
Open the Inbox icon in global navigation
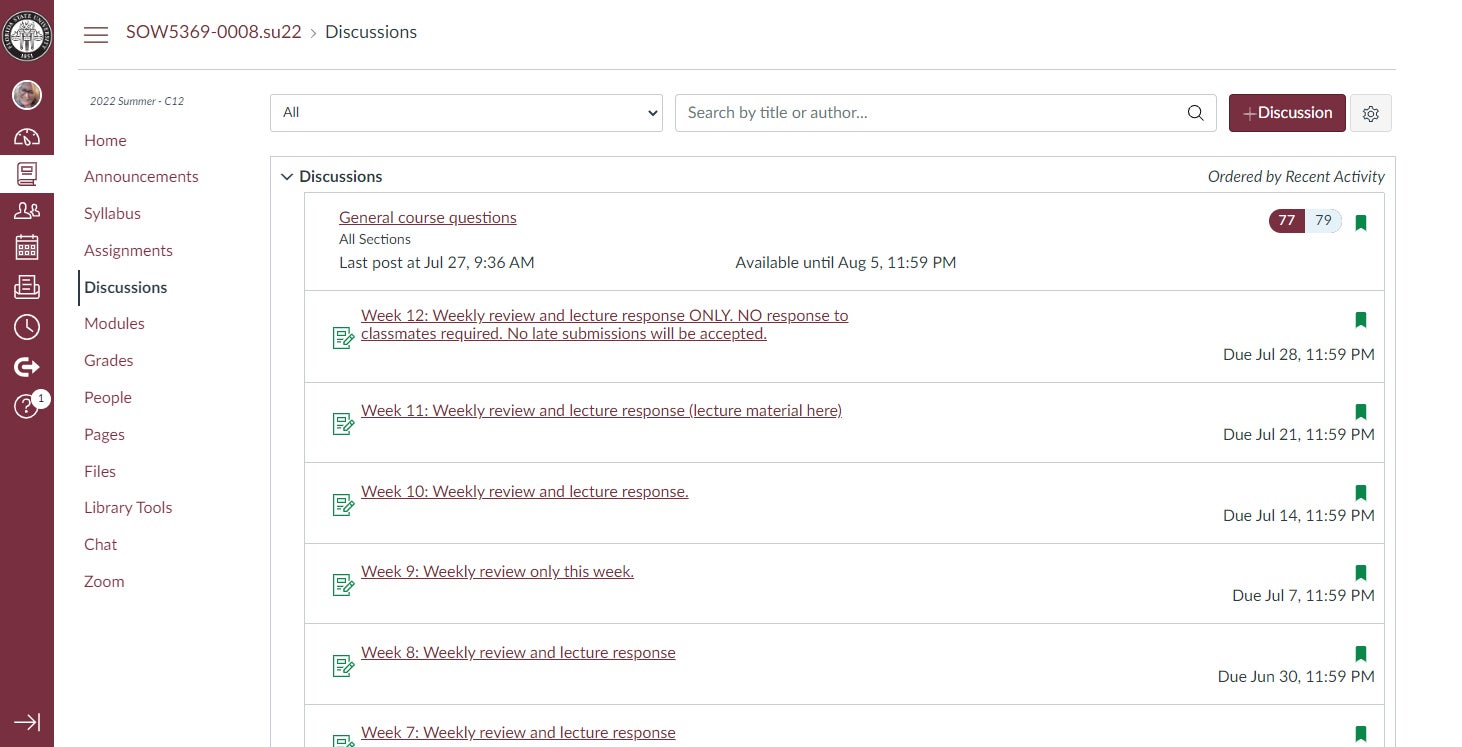[27, 288]
